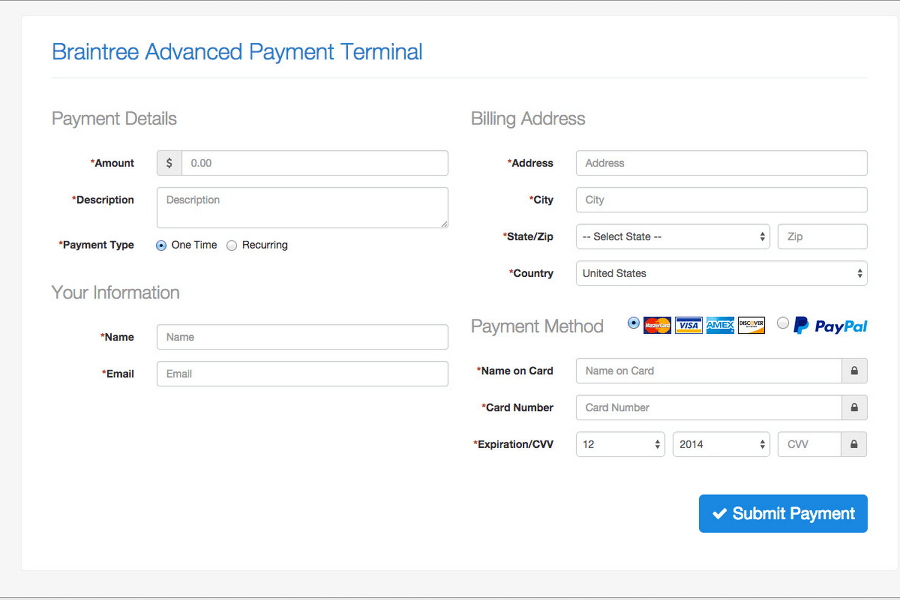
Task: Click the lock icon beside CVV field
Action: coord(854,444)
